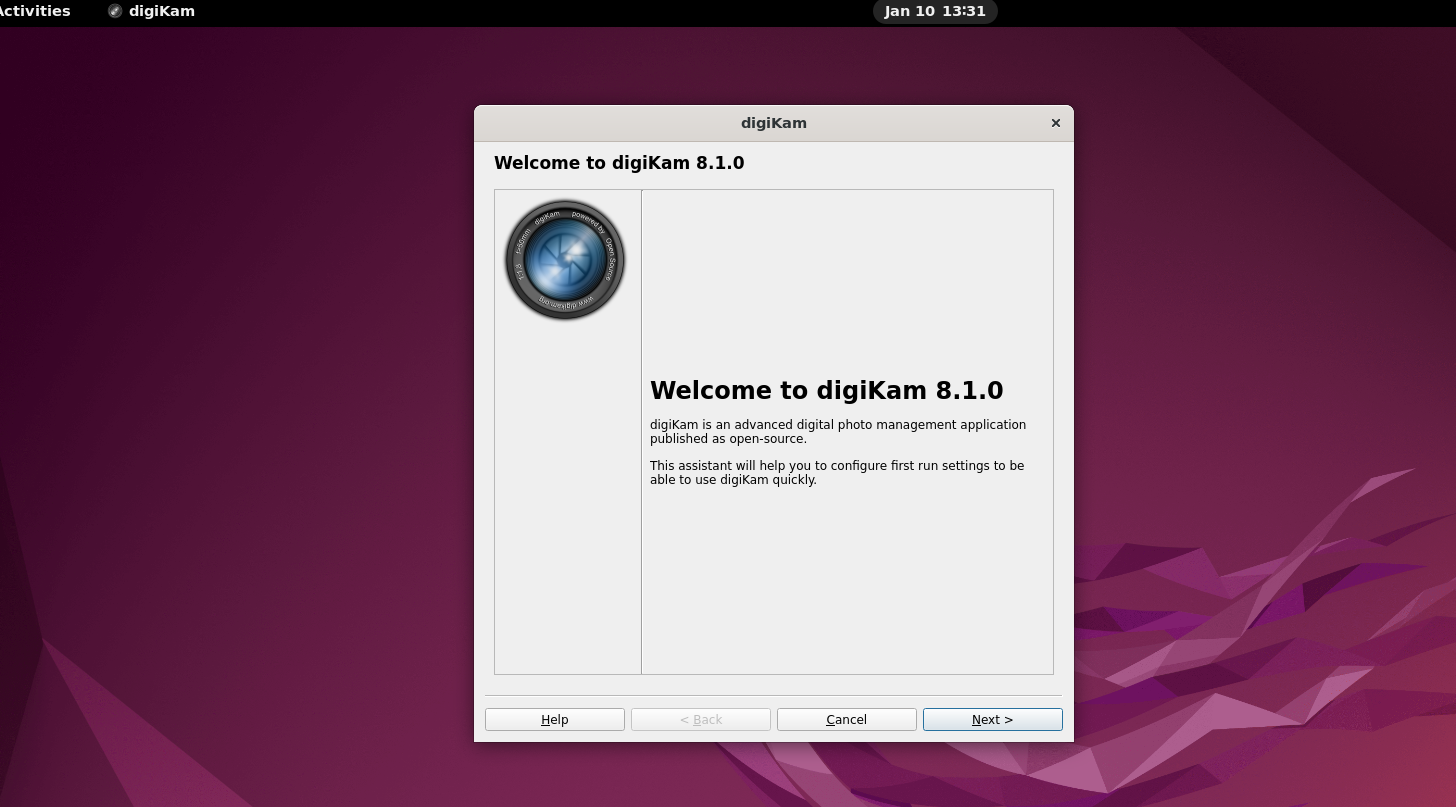Open the clock showing Jan 10 13:31
Image resolution: width=1456 pixels, height=807 pixels.
click(x=935, y=11)
